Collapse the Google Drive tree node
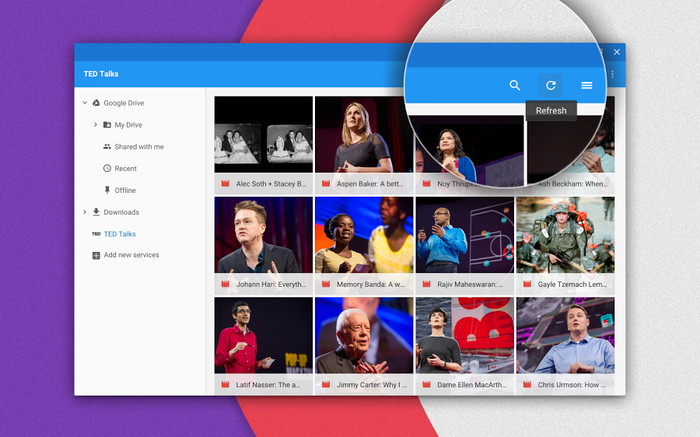Viewport: 700px width, 437px height. 84,103
